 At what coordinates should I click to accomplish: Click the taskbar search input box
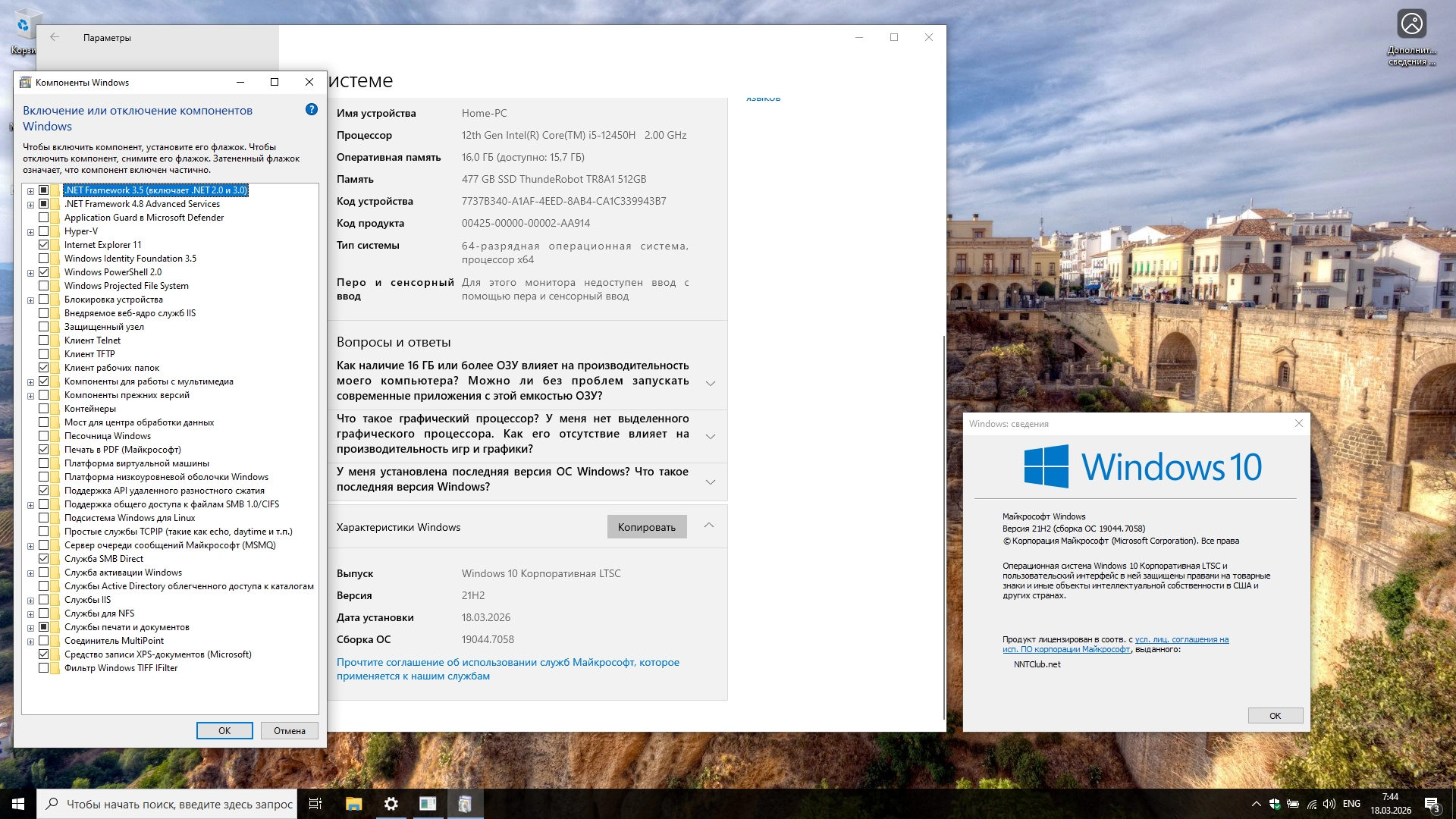[179, 804]
